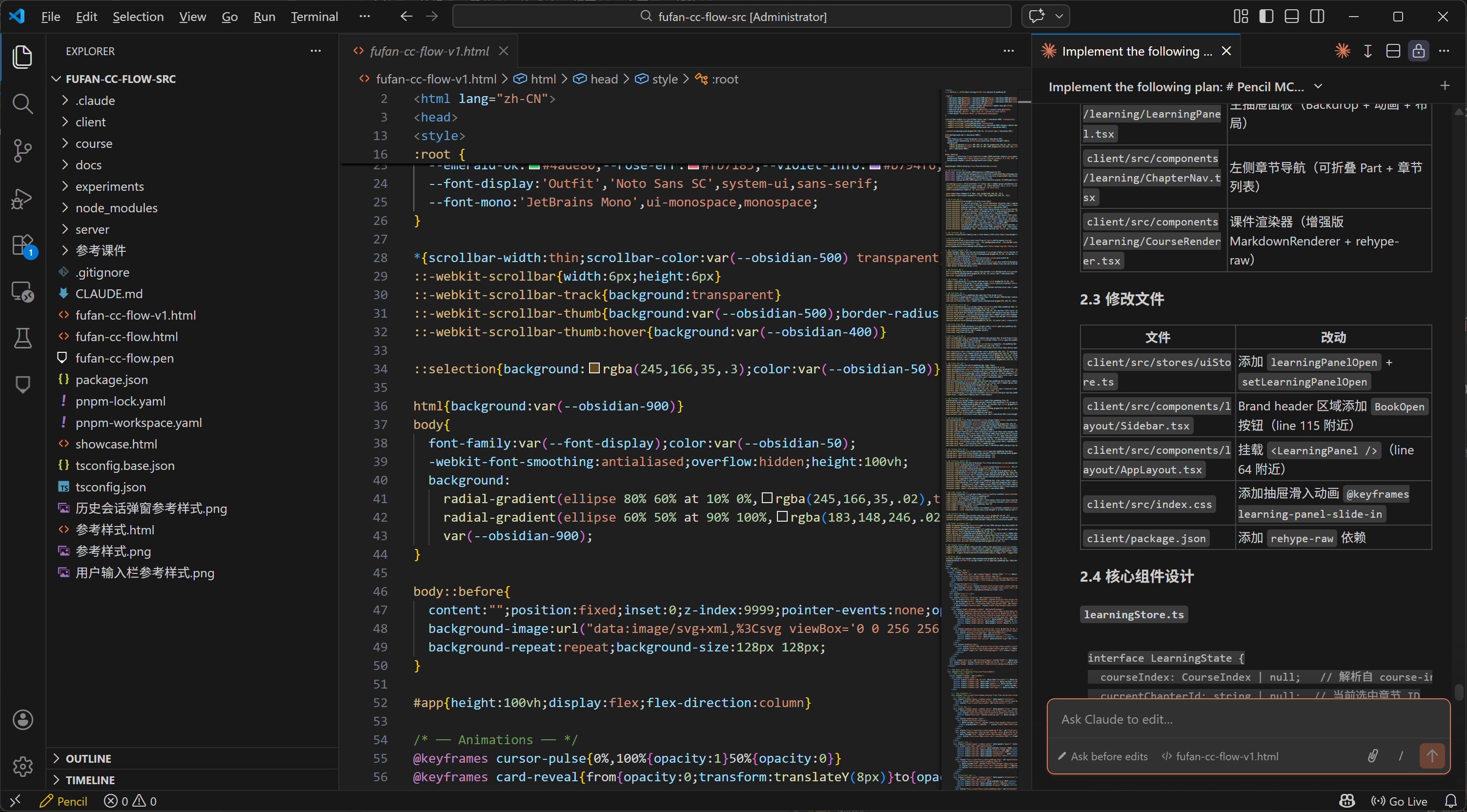This screenshot has height=812, width=1467.
Task: Open the Customize Layout icon
Action: tap(1241, 17)
